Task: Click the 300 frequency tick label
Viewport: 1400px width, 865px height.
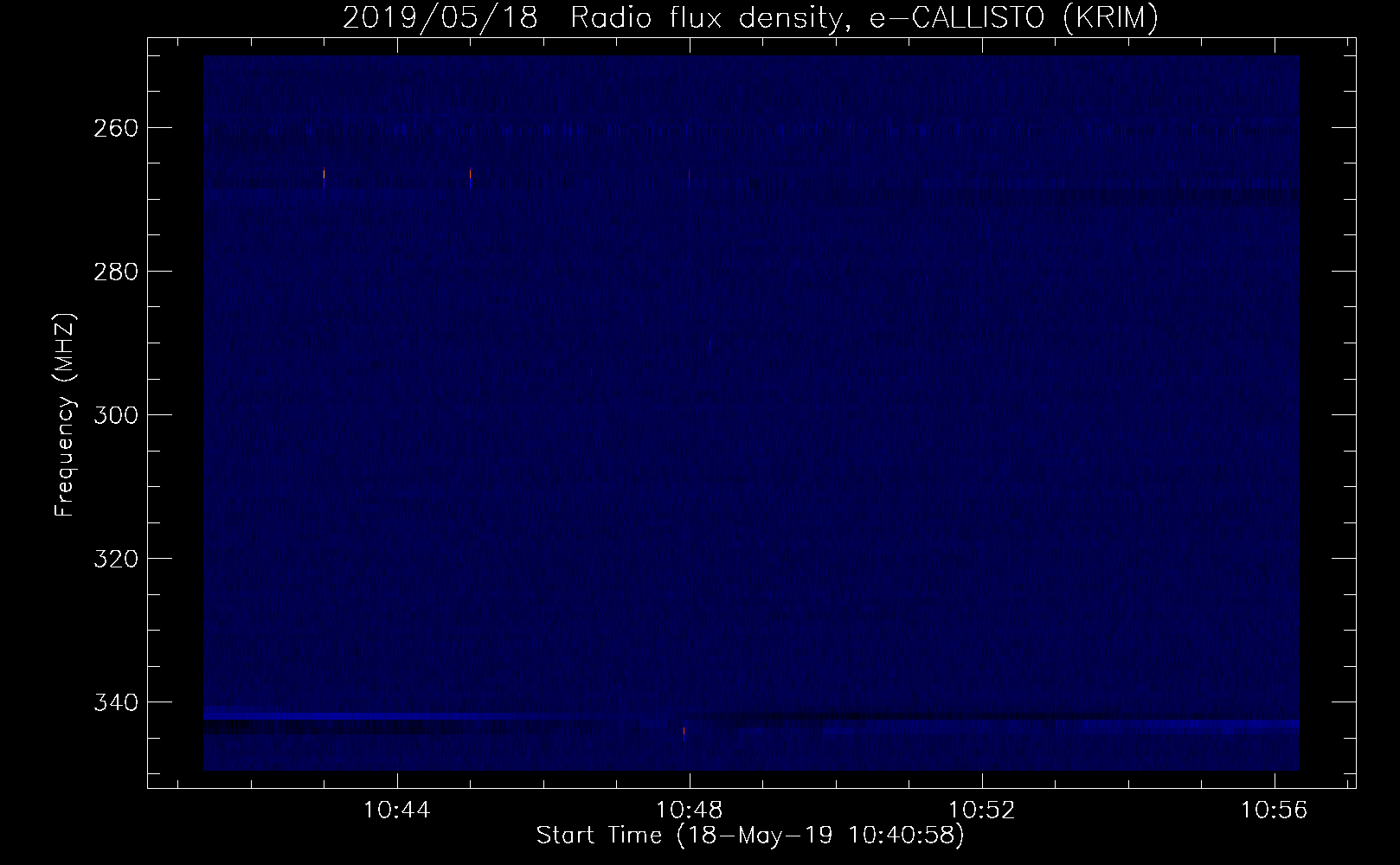Action: (115, 415)
